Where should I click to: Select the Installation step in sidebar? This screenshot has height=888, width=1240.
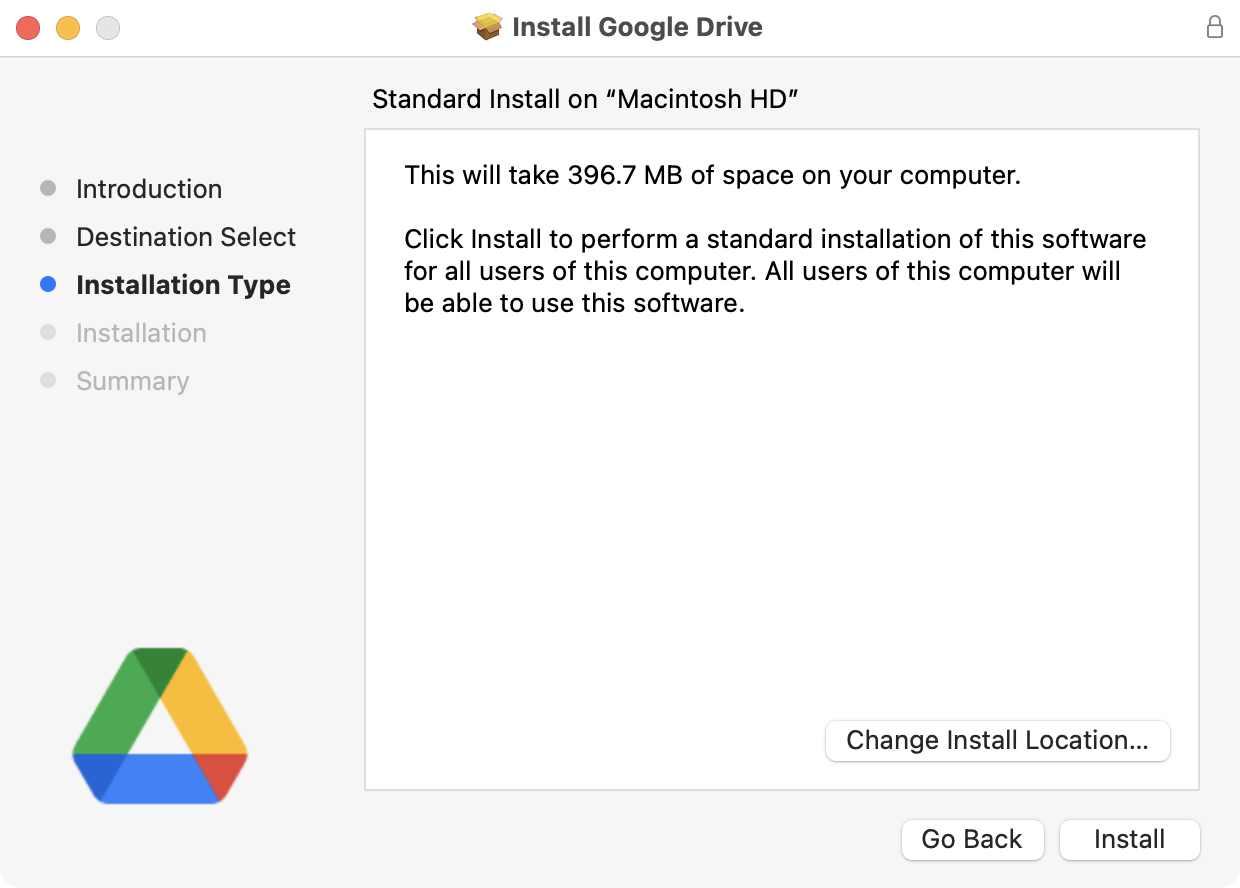pyautogui.click(x=141, y=332)
